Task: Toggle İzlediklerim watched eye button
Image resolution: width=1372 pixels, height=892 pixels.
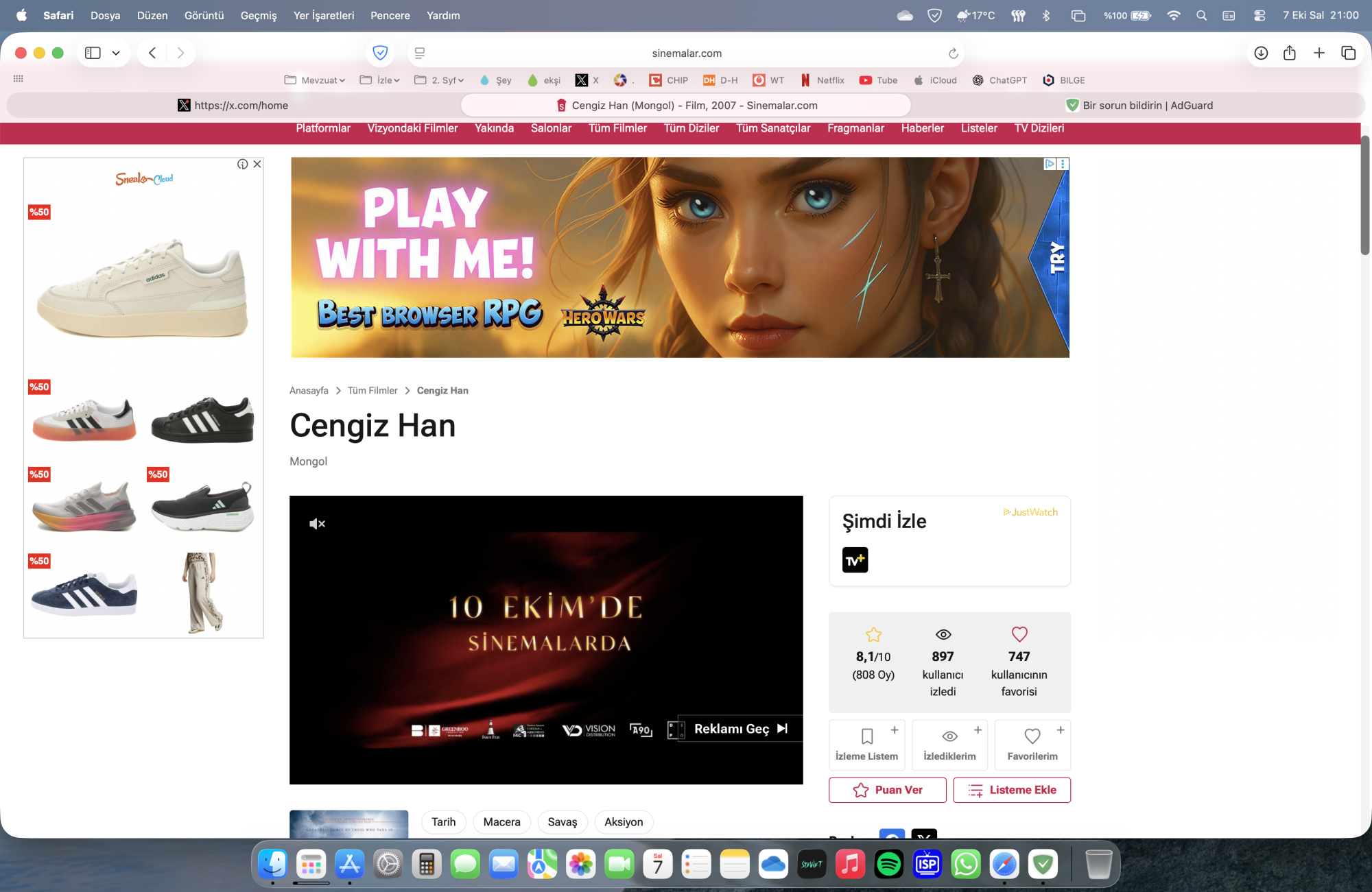Action: [x=949, y=744]
